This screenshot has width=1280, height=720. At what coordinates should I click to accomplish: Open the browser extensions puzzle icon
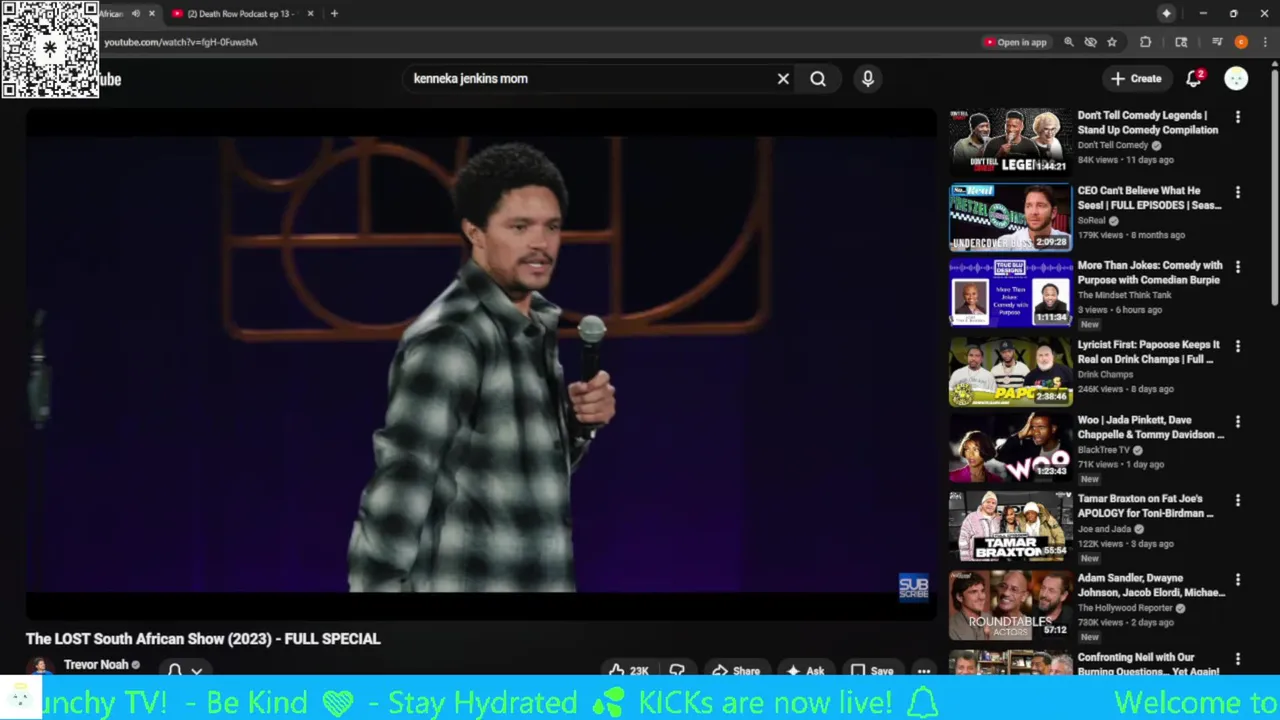pyautogui.click(x=1146, y=42)
